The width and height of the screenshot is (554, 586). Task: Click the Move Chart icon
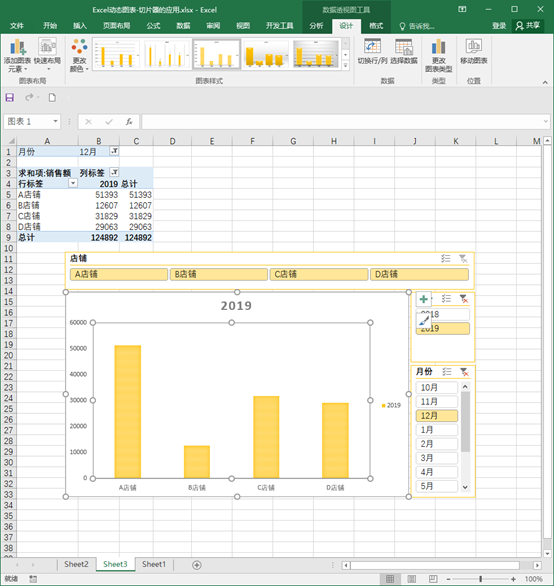474,51
